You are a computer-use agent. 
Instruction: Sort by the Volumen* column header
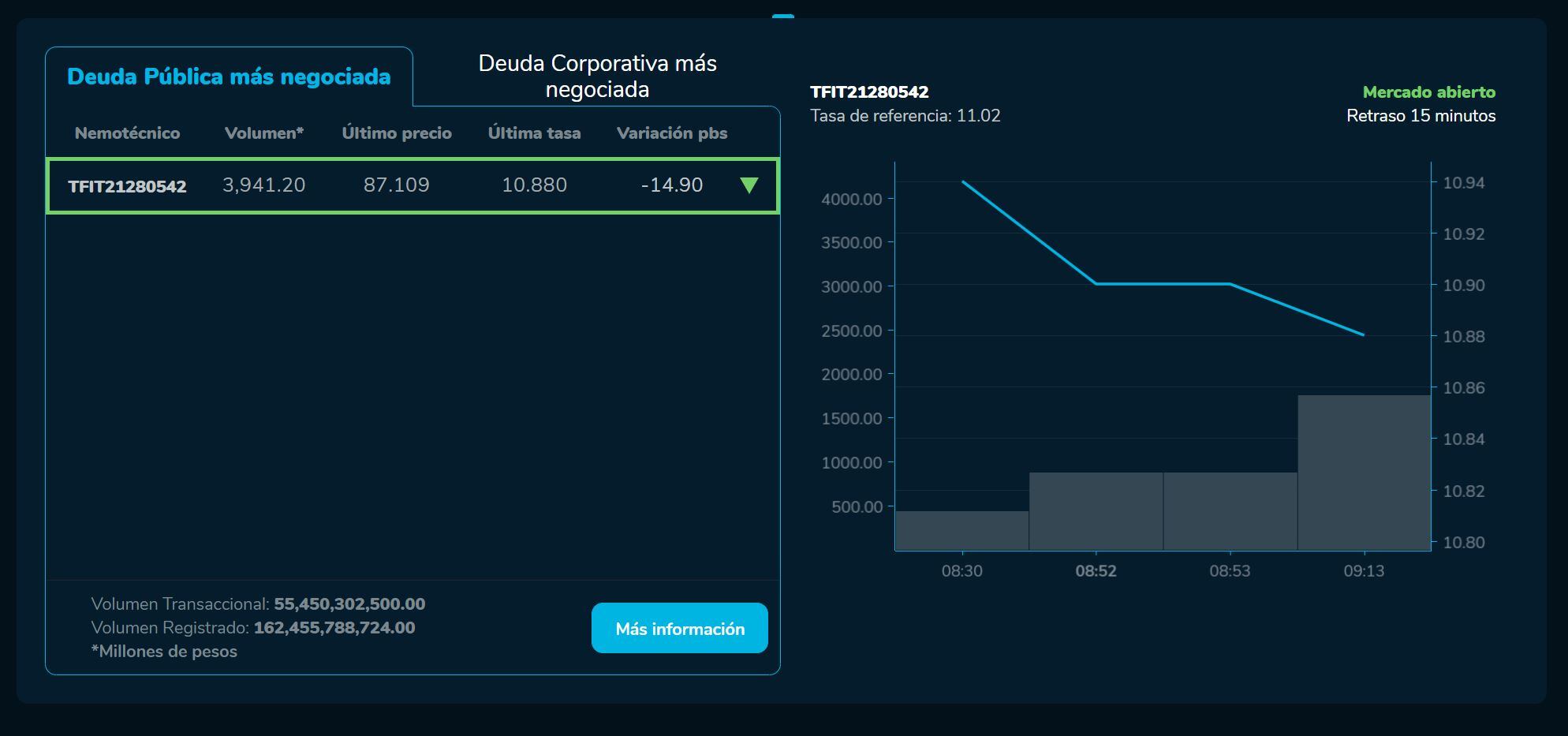click(x=263, y=133)
